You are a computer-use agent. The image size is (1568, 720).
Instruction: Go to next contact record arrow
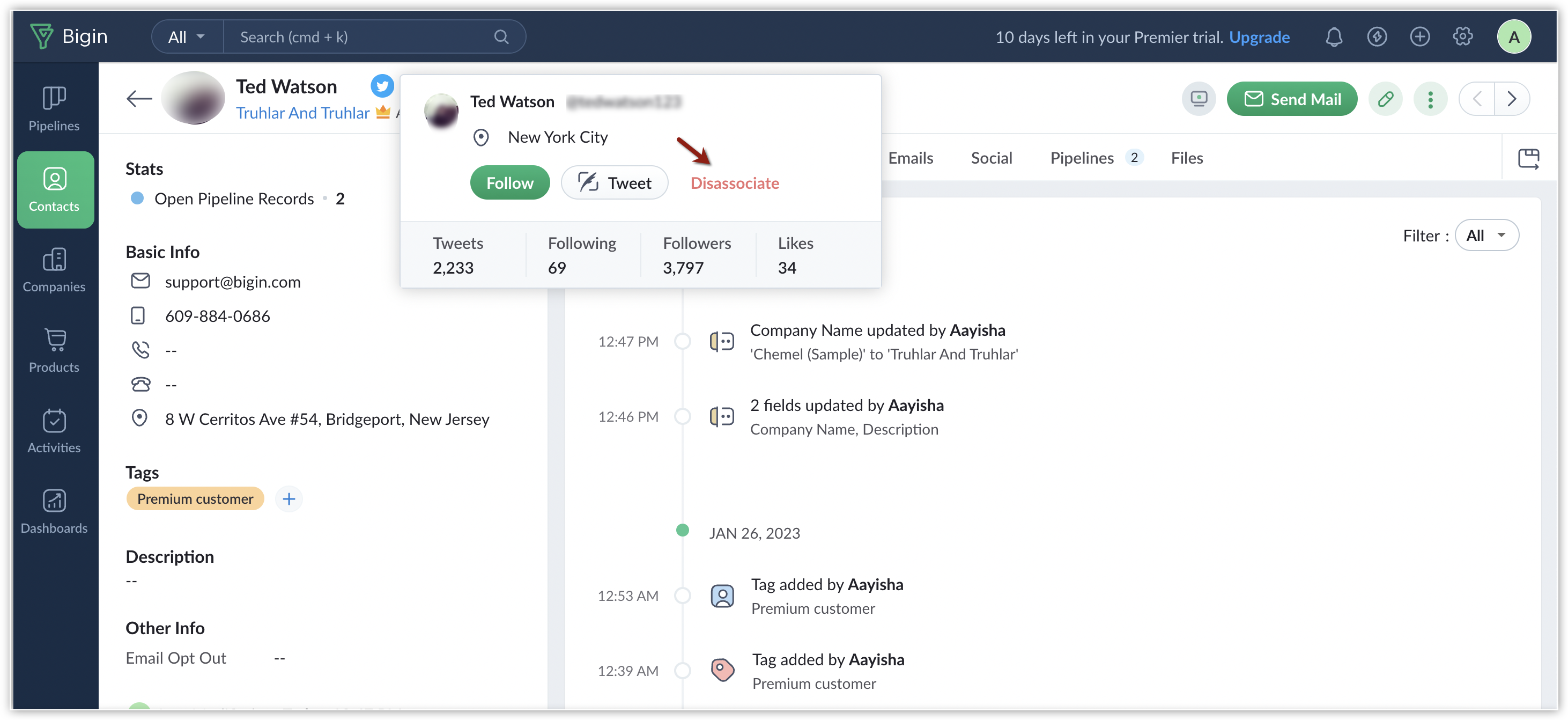click(x=1512, y=99)
